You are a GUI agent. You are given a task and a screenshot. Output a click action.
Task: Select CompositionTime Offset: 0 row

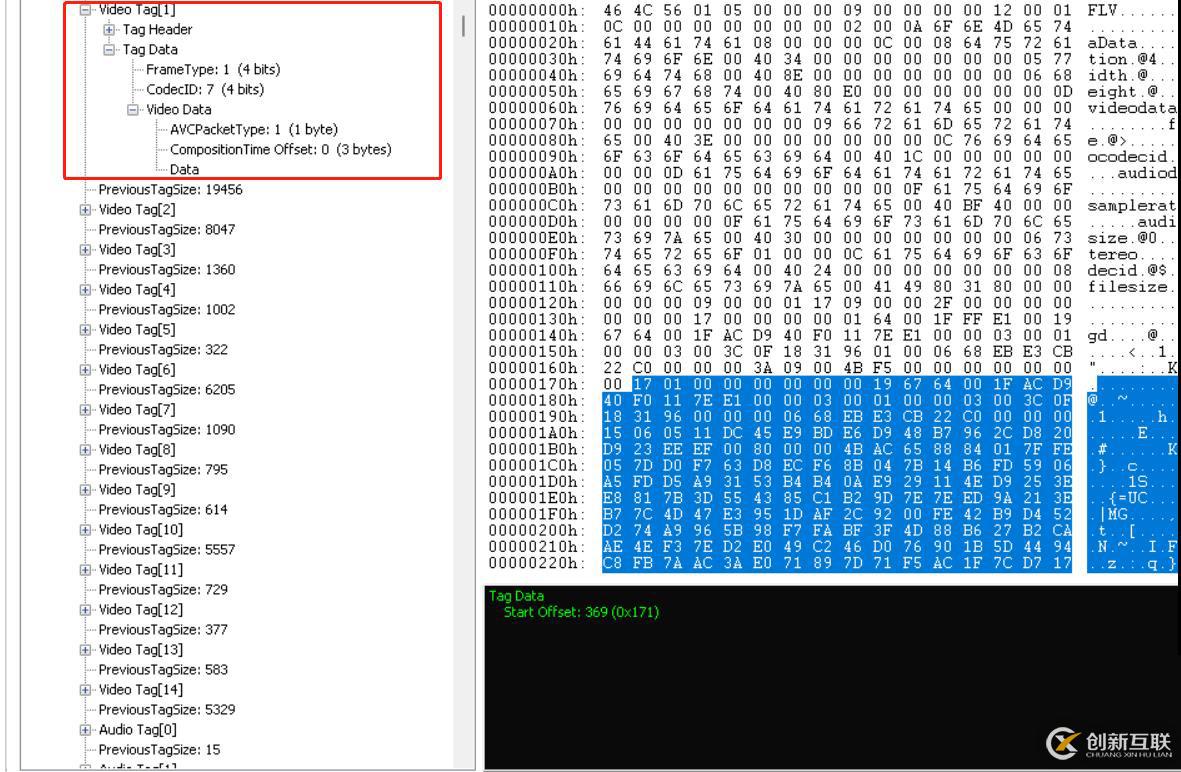281,149
